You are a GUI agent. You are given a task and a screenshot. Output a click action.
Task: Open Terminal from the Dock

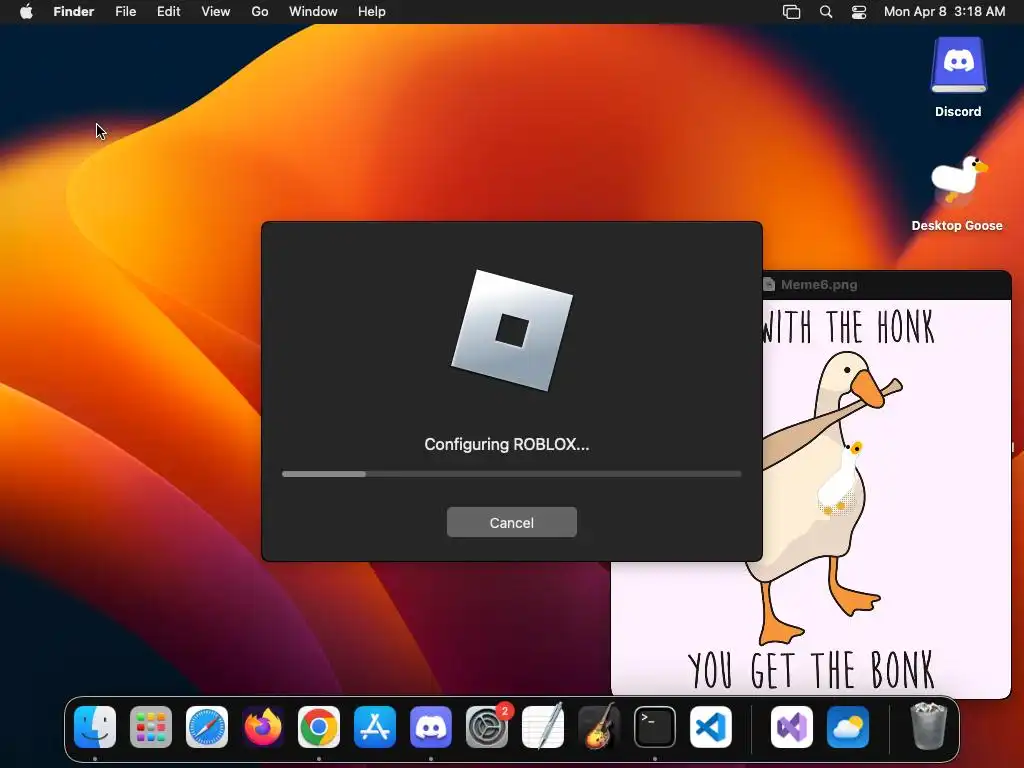tap(655, 727)
